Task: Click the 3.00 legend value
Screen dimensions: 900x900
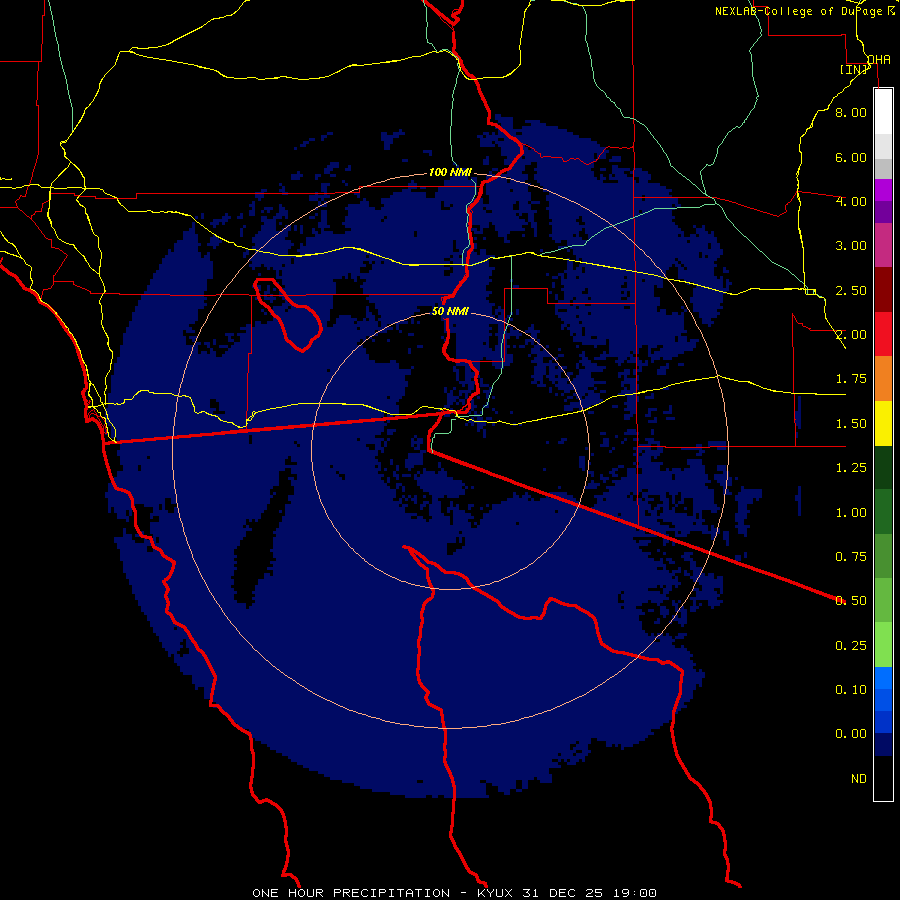Action: [x=851, y=246]
